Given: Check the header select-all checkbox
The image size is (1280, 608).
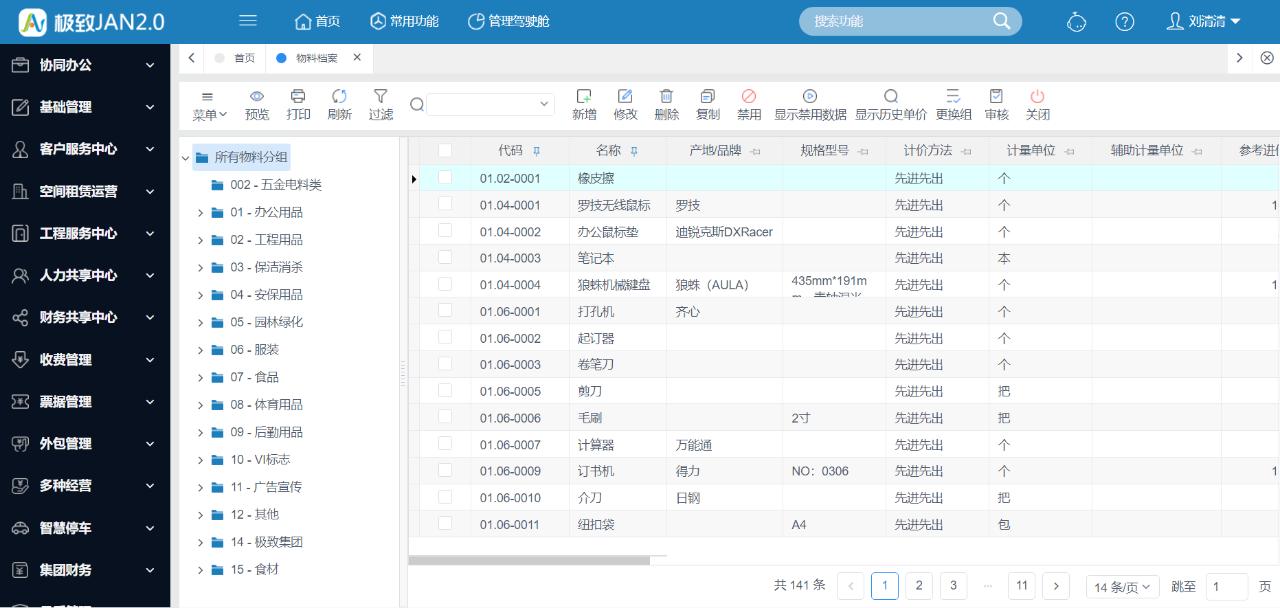Looking at the screenshot, I should point(445,150).
